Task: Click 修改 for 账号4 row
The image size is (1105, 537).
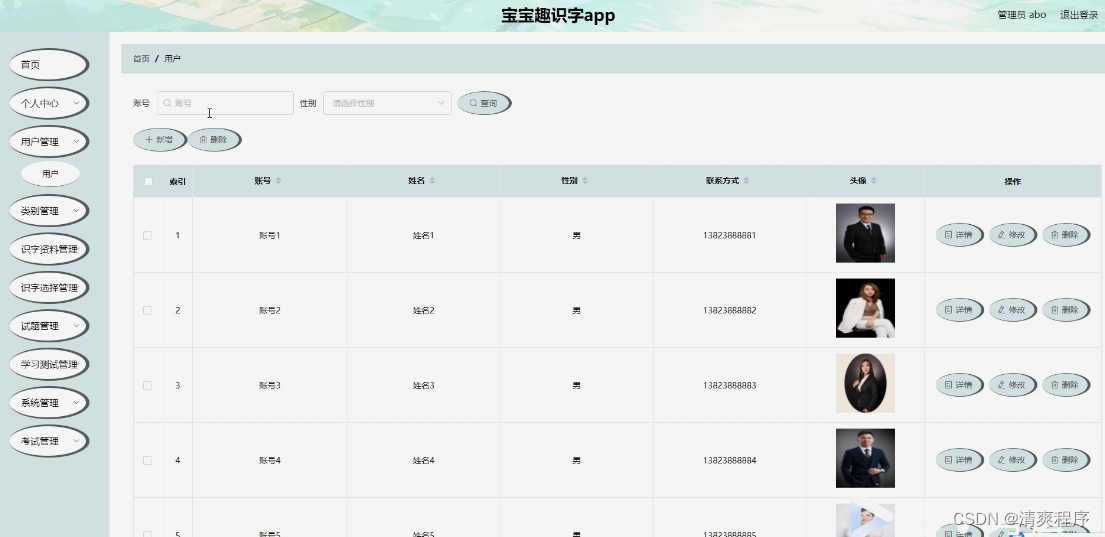Action: click(1013, 459)
